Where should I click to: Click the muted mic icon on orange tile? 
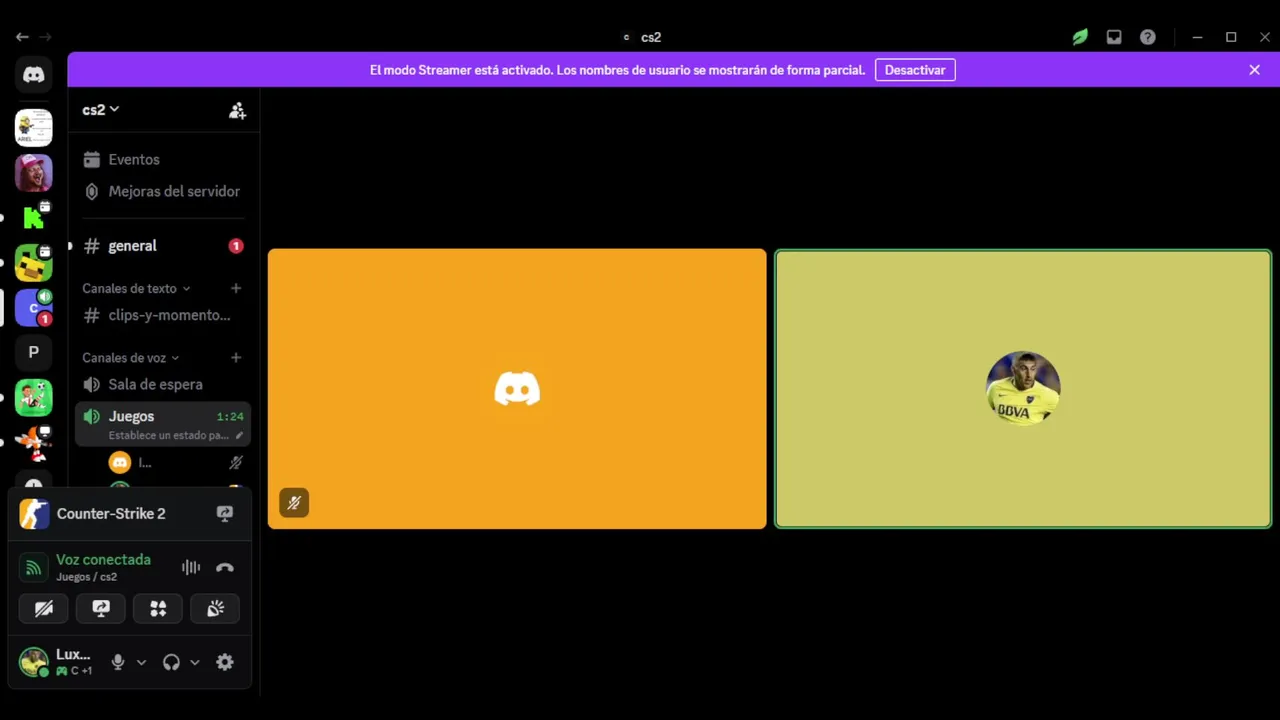point(294,503)
